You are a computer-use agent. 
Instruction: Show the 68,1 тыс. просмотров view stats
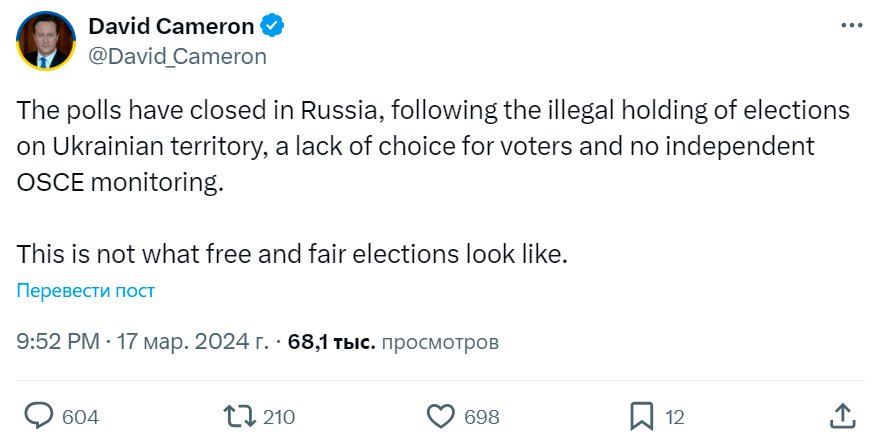pos(393,342)
